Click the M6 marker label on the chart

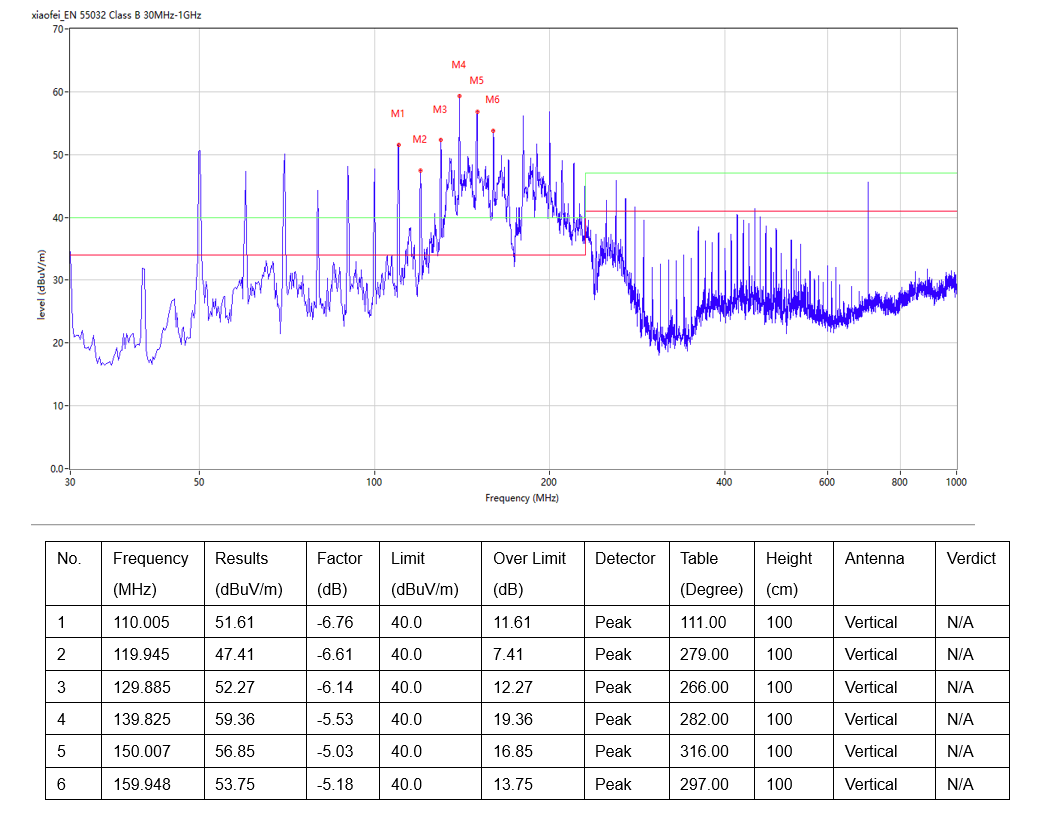pyautogui.click(x=492, y=100)
